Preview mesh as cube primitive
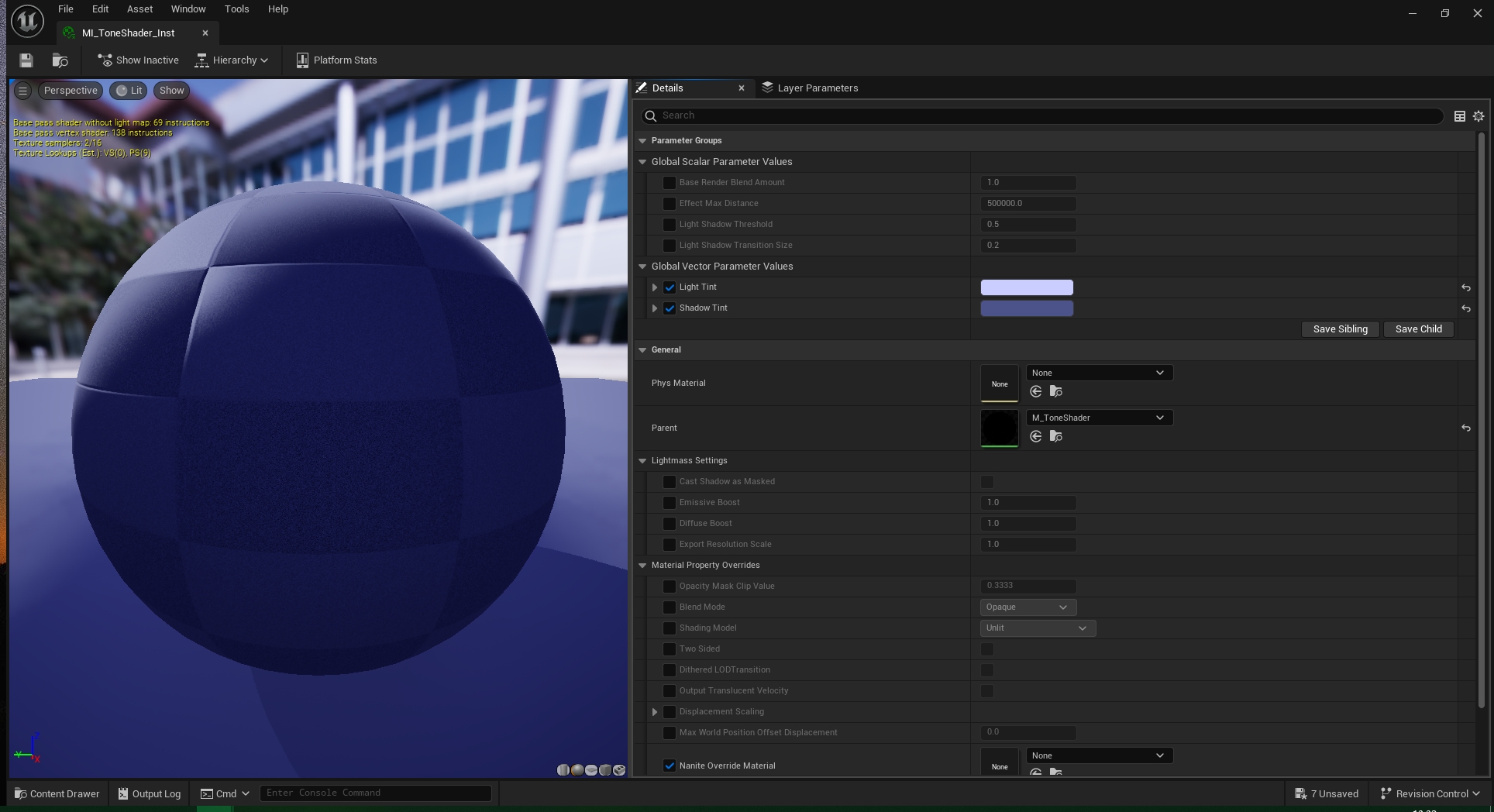The height and width of the screenshot is (812, 1494). point(605,769)
